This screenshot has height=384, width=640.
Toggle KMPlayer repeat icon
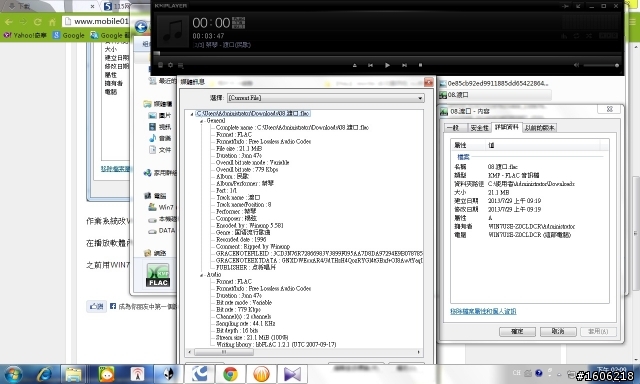point(576,36)
